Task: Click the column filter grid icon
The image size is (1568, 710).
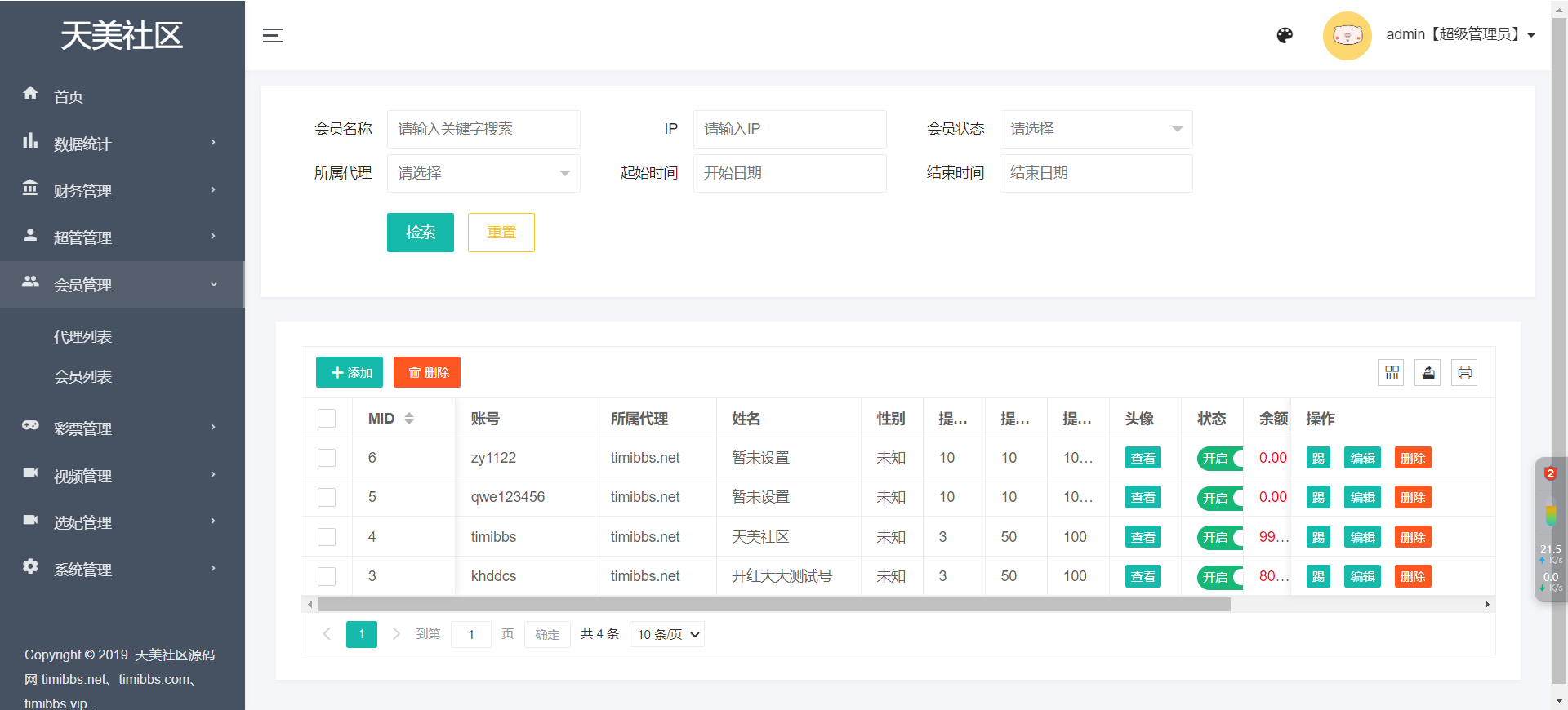Action: point(1392,373)
